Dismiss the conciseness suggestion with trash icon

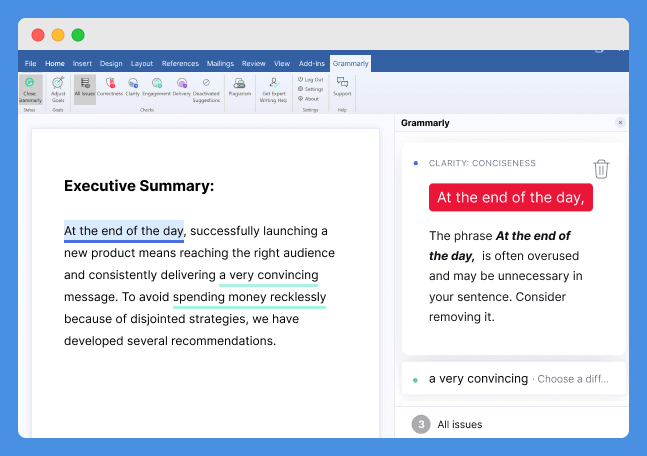601,169
